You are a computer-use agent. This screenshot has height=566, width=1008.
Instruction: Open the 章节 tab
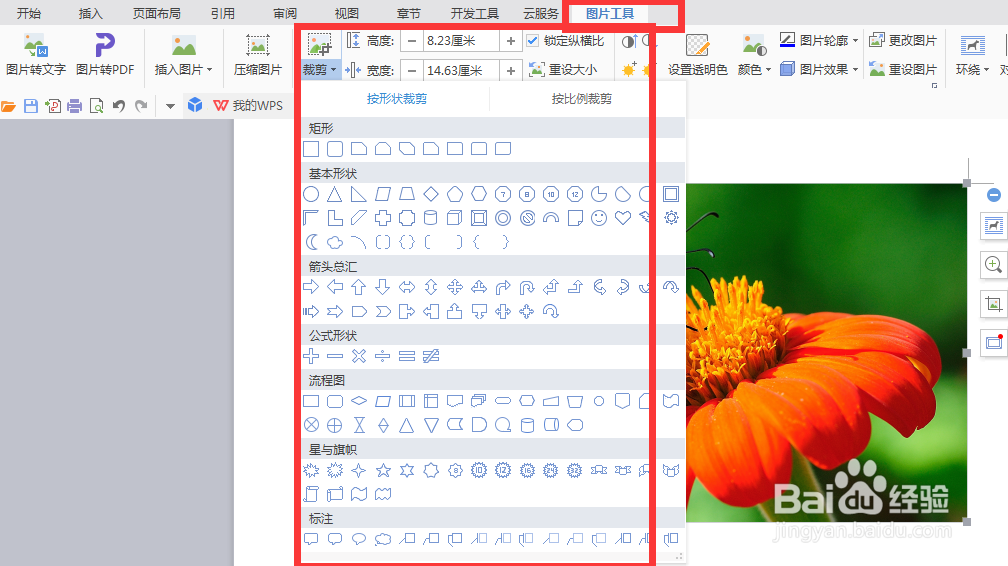[408, 14]
